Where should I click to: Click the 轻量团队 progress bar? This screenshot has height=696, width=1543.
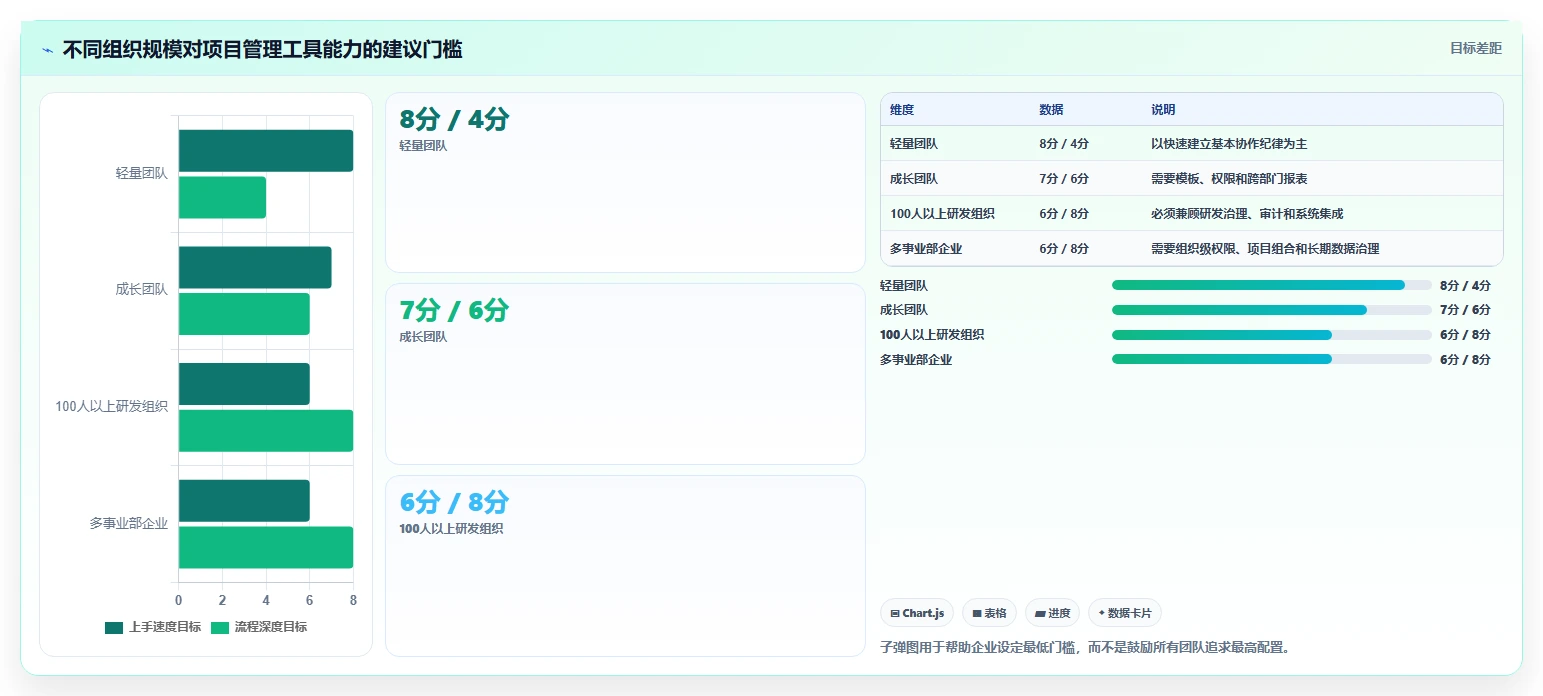click(x=1272, y=285)
